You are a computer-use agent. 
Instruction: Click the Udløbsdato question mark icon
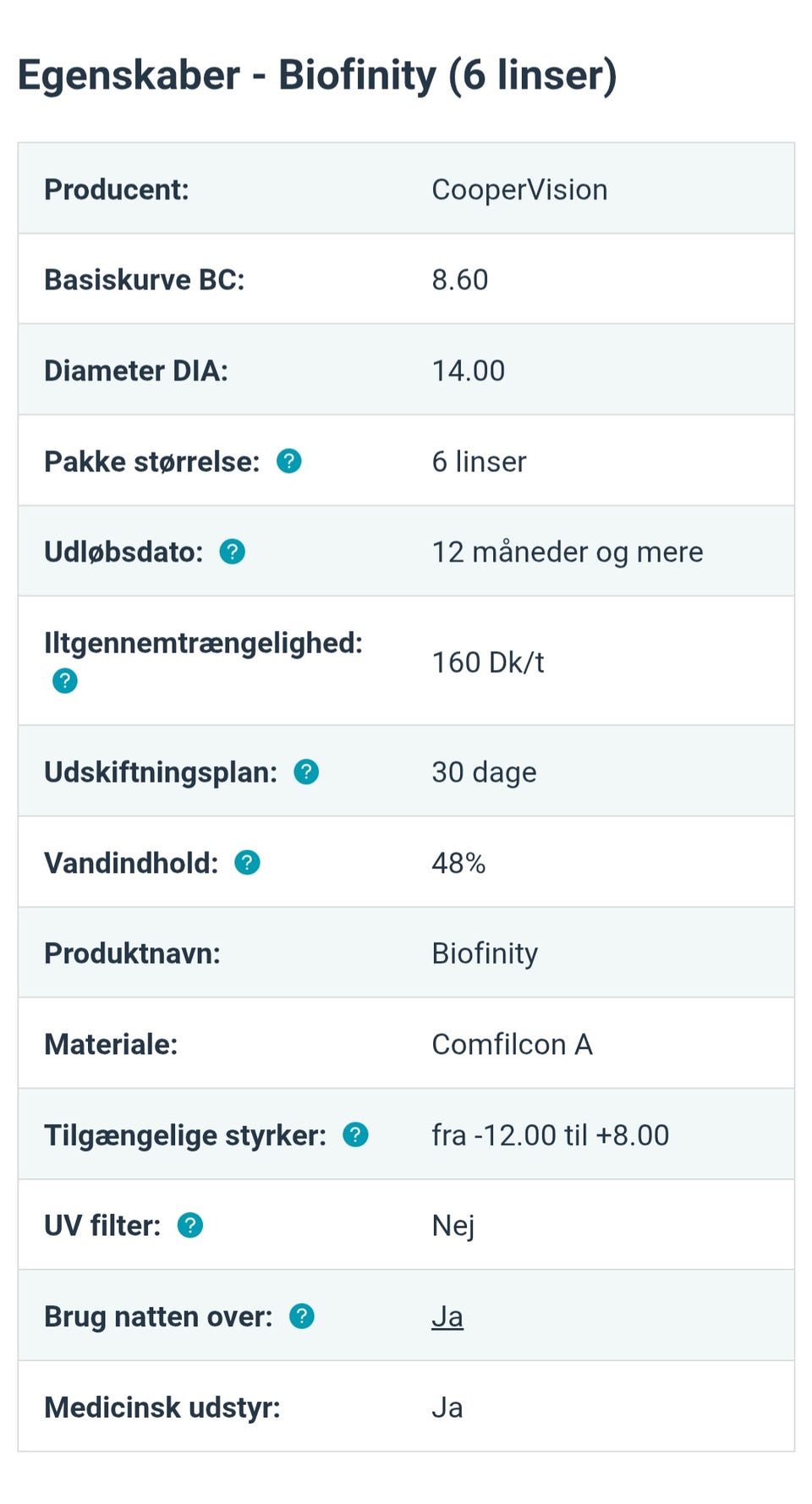(x=233, y=552)
